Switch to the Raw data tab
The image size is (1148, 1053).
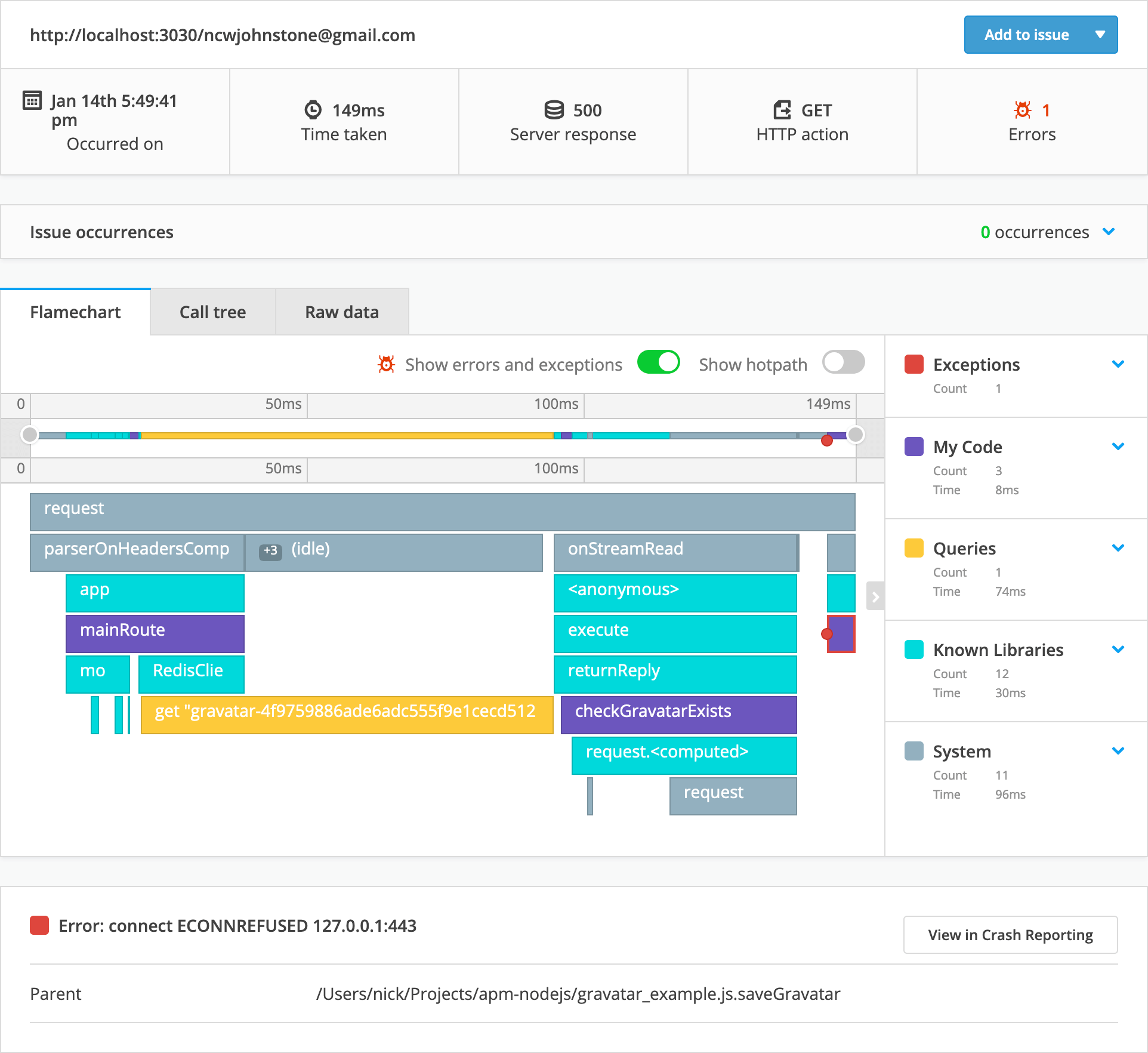click(342, 312)
